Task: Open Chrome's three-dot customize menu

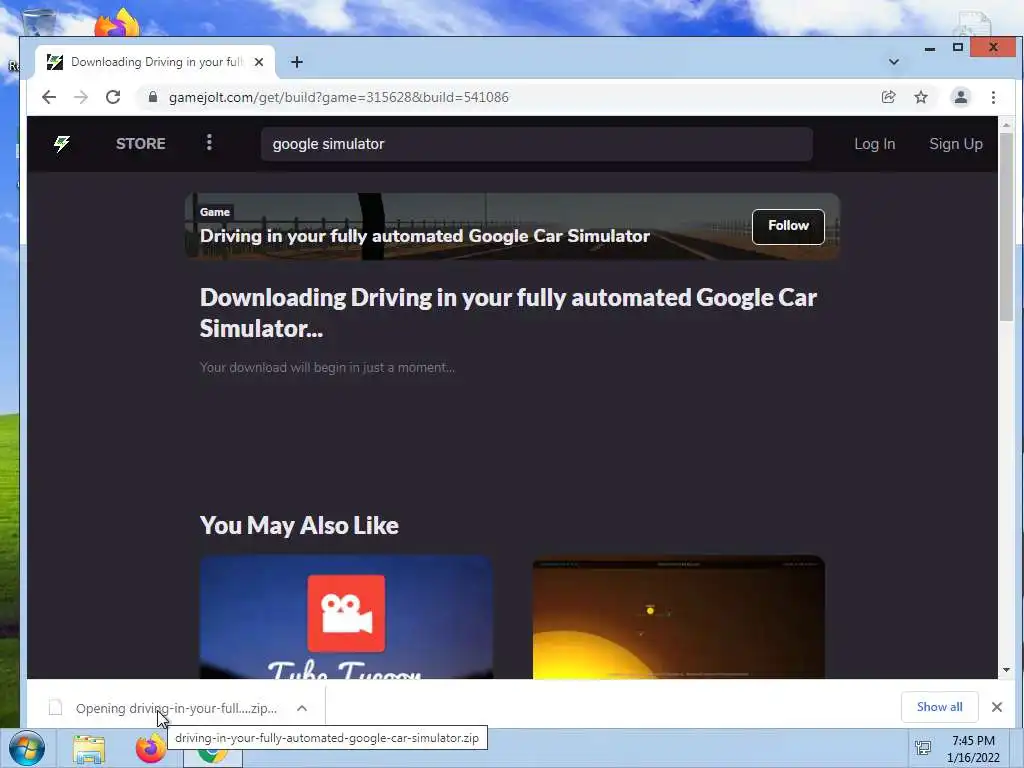Action: coord(993,97)
